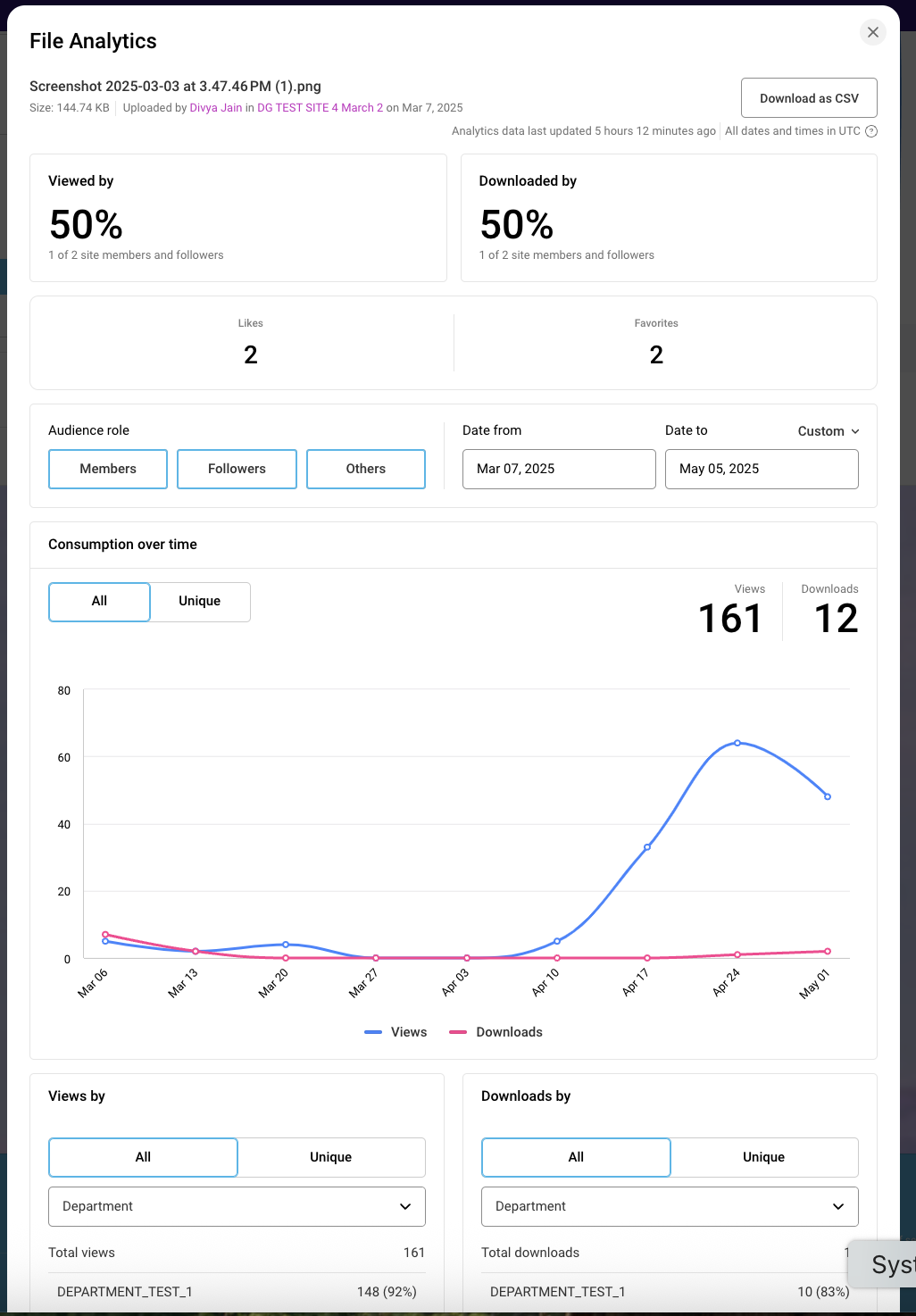The width and height of the screenshot is (916, 1316).
Task: Open the Department dropdown under Views by
Action: (x=236, y=1206)
